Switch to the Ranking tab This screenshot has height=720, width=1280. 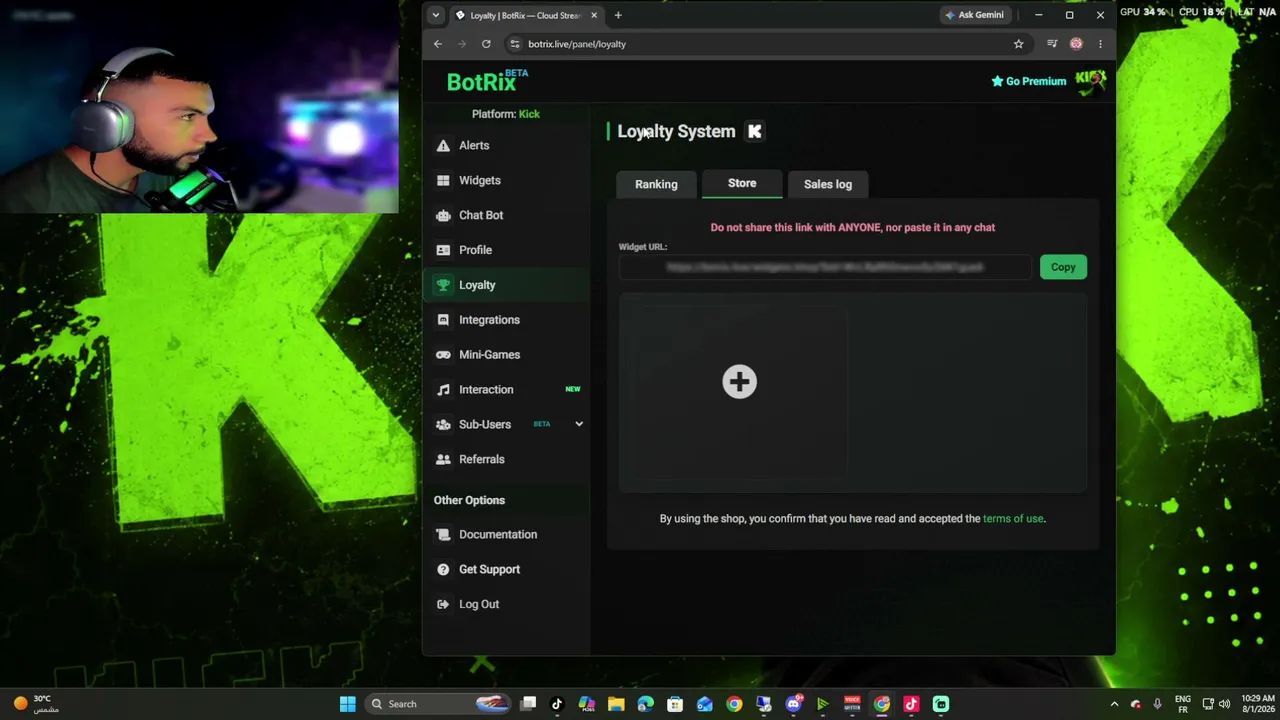click(x=656, y=184)
